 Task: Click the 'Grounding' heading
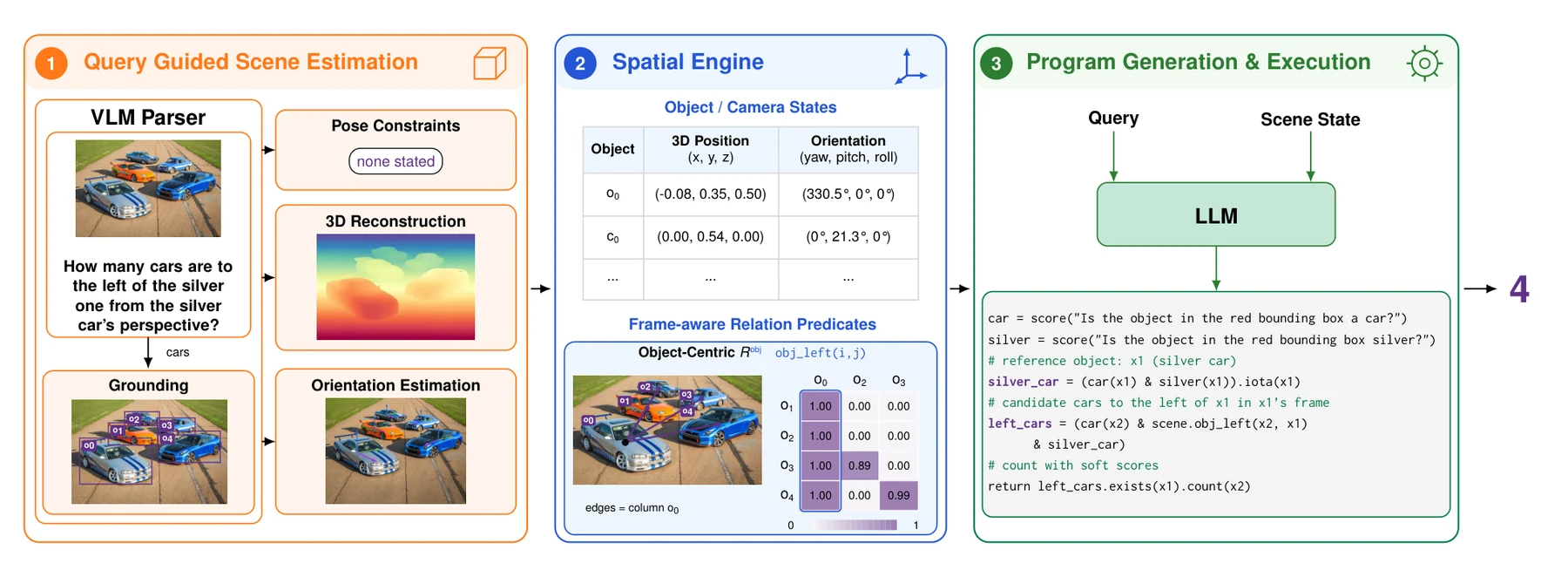coord(148,385)
